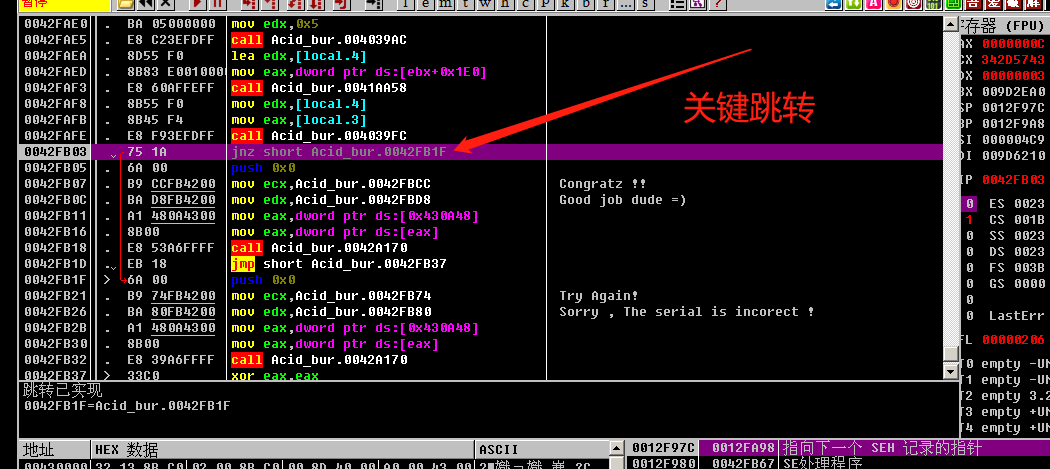Select 'mov ecx,Acid_bur.0042FB74' instruction
This screenshot has width=1050, height=469.
tap(331, 295)
